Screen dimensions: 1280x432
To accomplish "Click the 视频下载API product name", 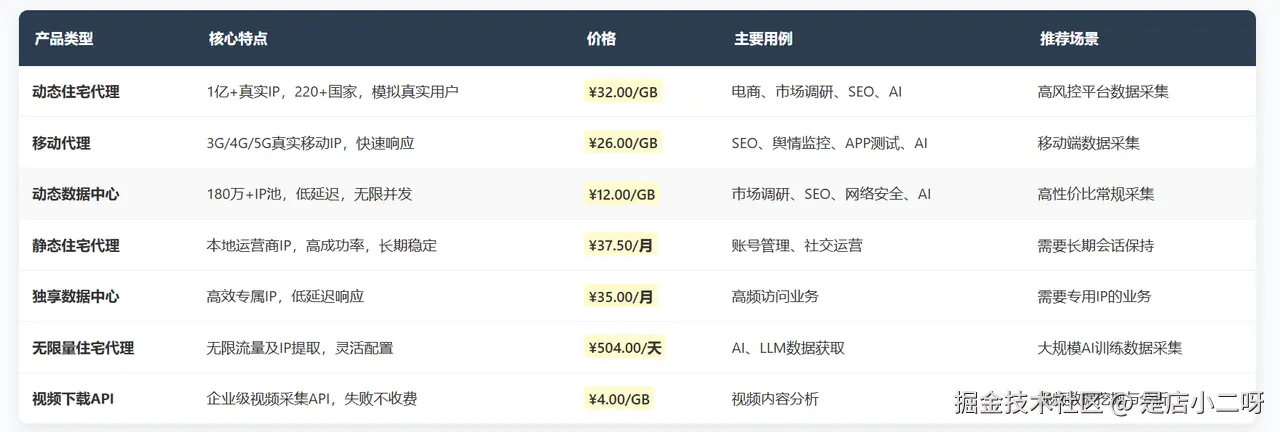I will click(73, 399).
